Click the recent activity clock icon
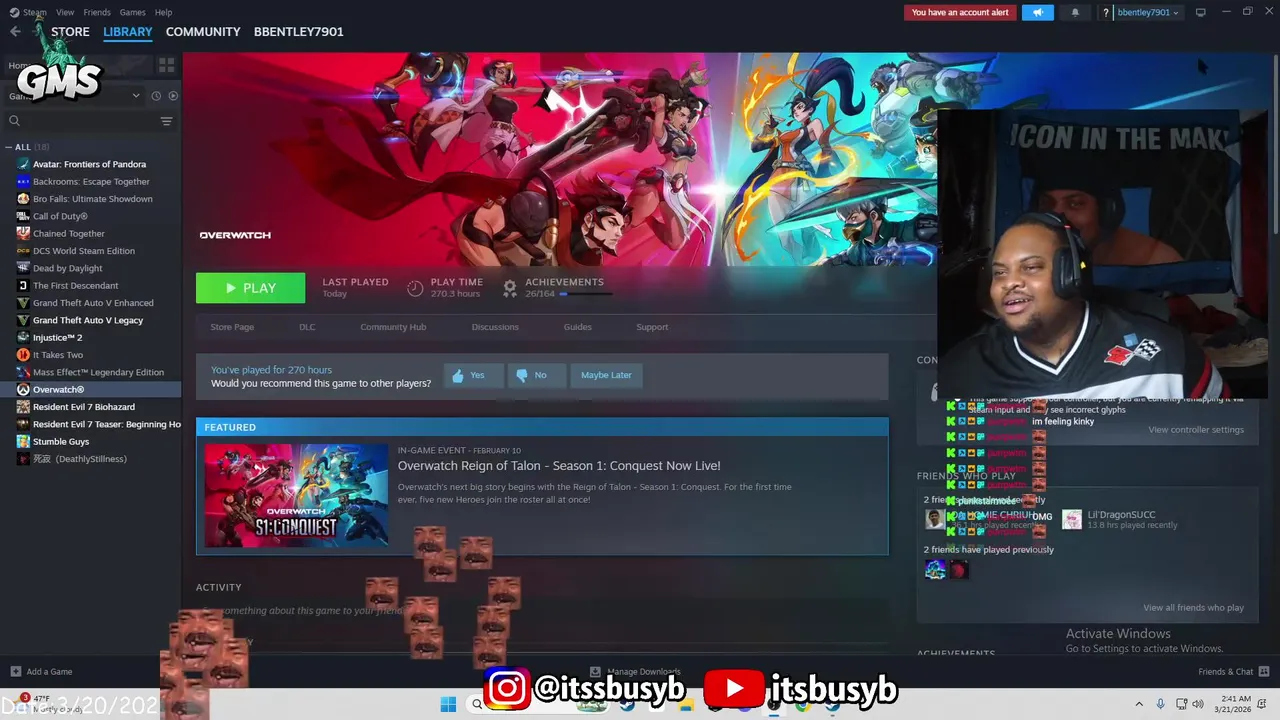This screenshot has height=720, width=1280. (156, 96)
